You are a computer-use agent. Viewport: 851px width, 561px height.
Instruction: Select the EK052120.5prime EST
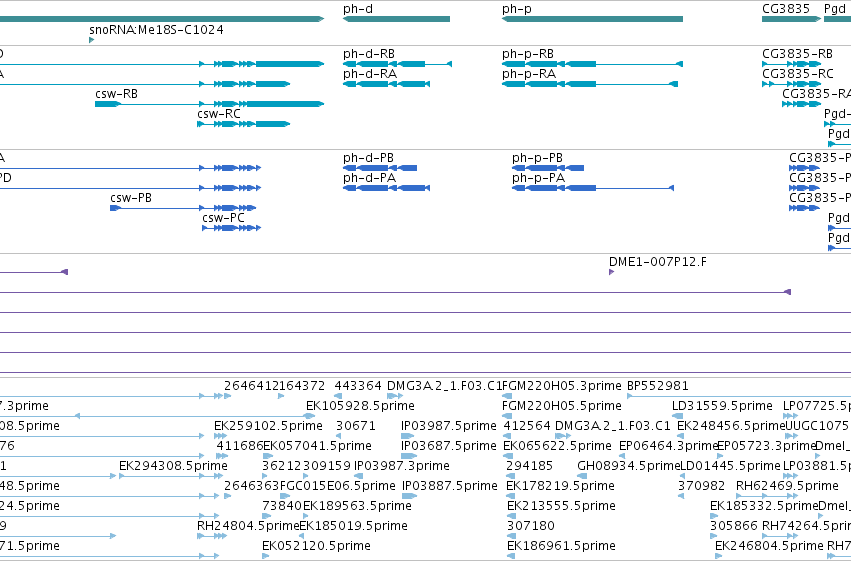pyautogui.click(x=266, y=556)
